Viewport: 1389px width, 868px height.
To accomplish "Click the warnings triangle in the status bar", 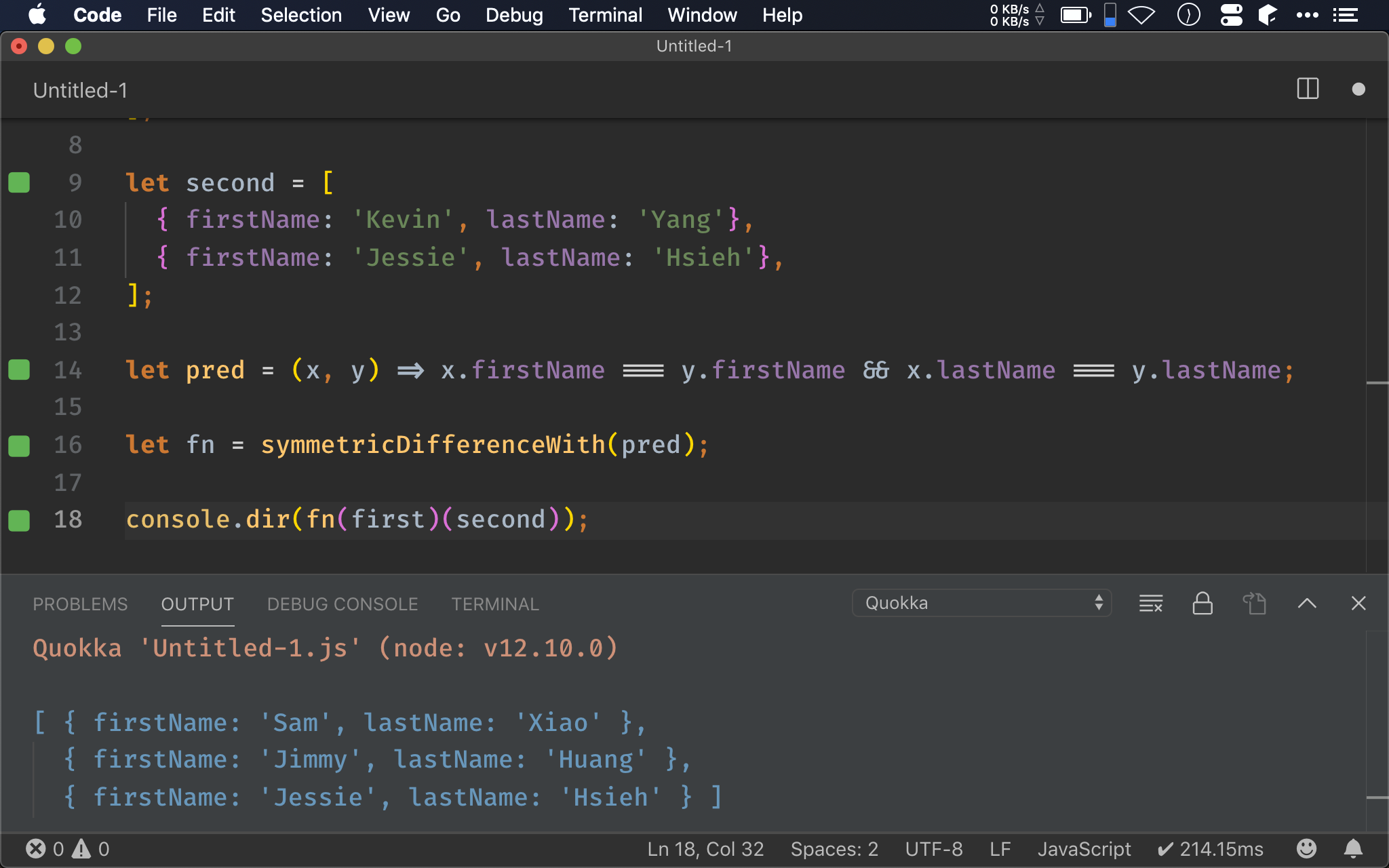I will [x=81, y=849].
